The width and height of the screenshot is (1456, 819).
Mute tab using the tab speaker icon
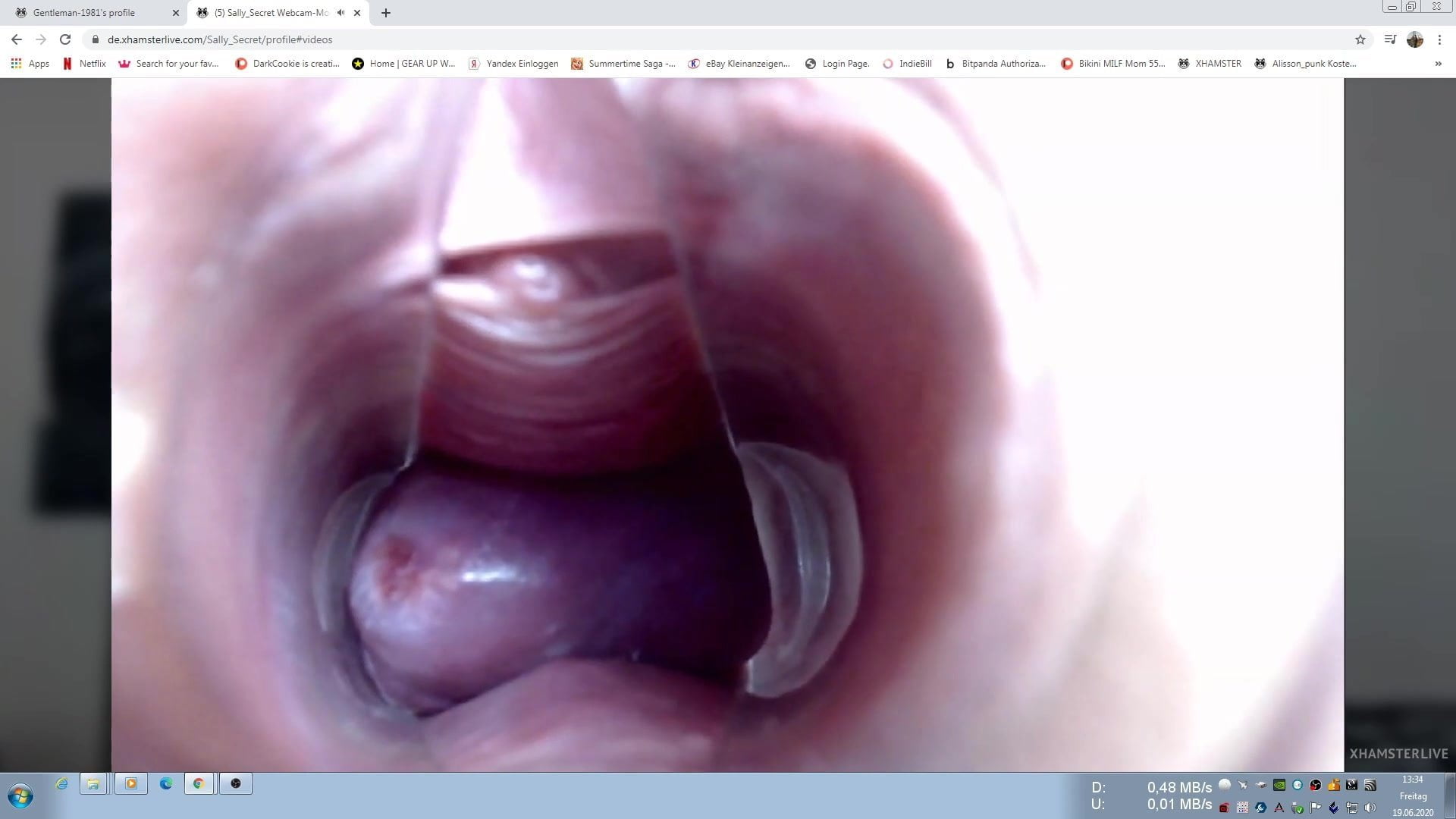[x=341, y=13]
